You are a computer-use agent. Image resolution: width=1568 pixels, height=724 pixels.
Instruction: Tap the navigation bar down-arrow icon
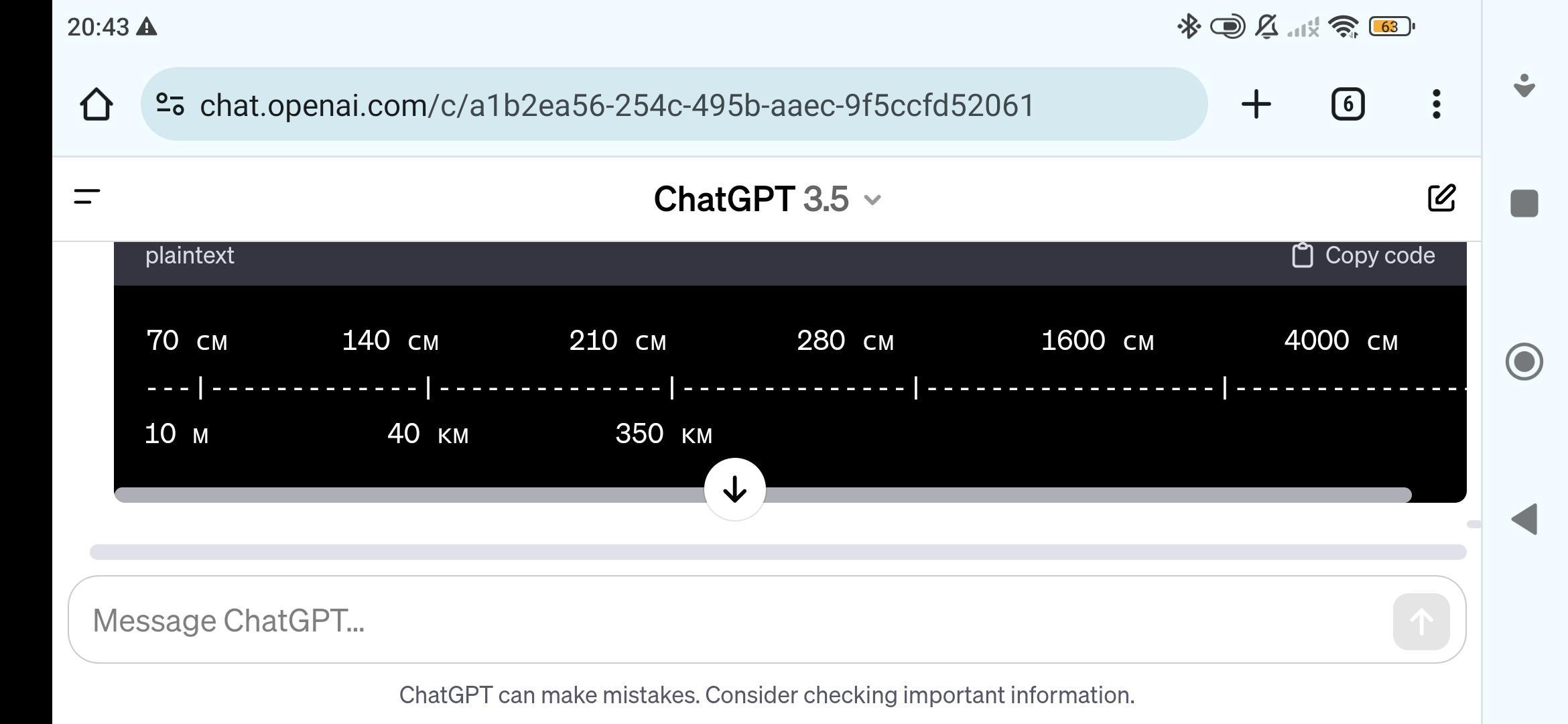pyautogui.click(x=1524, y=85)
